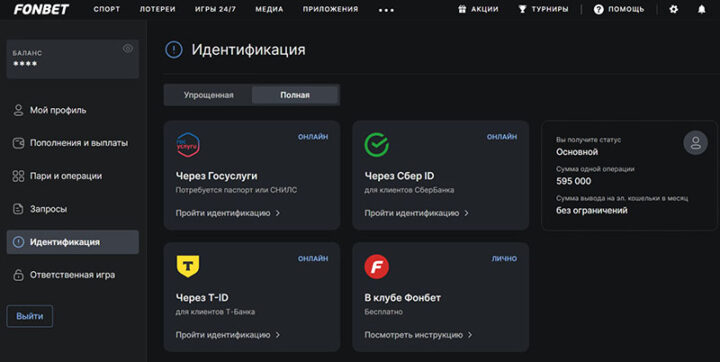720x362 pixels.
Task: Click the 595 000 operation amount
Action: 574,181
